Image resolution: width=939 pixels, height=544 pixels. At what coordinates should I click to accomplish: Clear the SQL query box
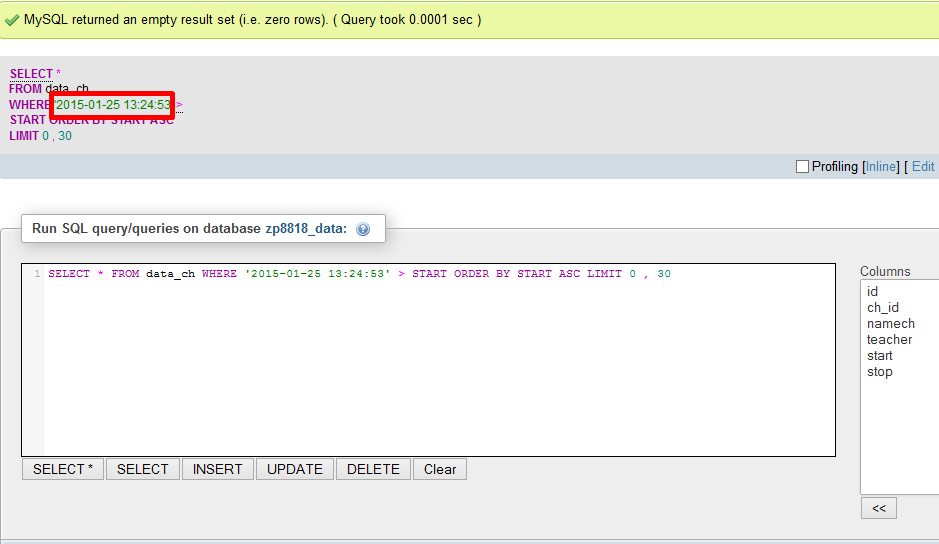[440, 469]
